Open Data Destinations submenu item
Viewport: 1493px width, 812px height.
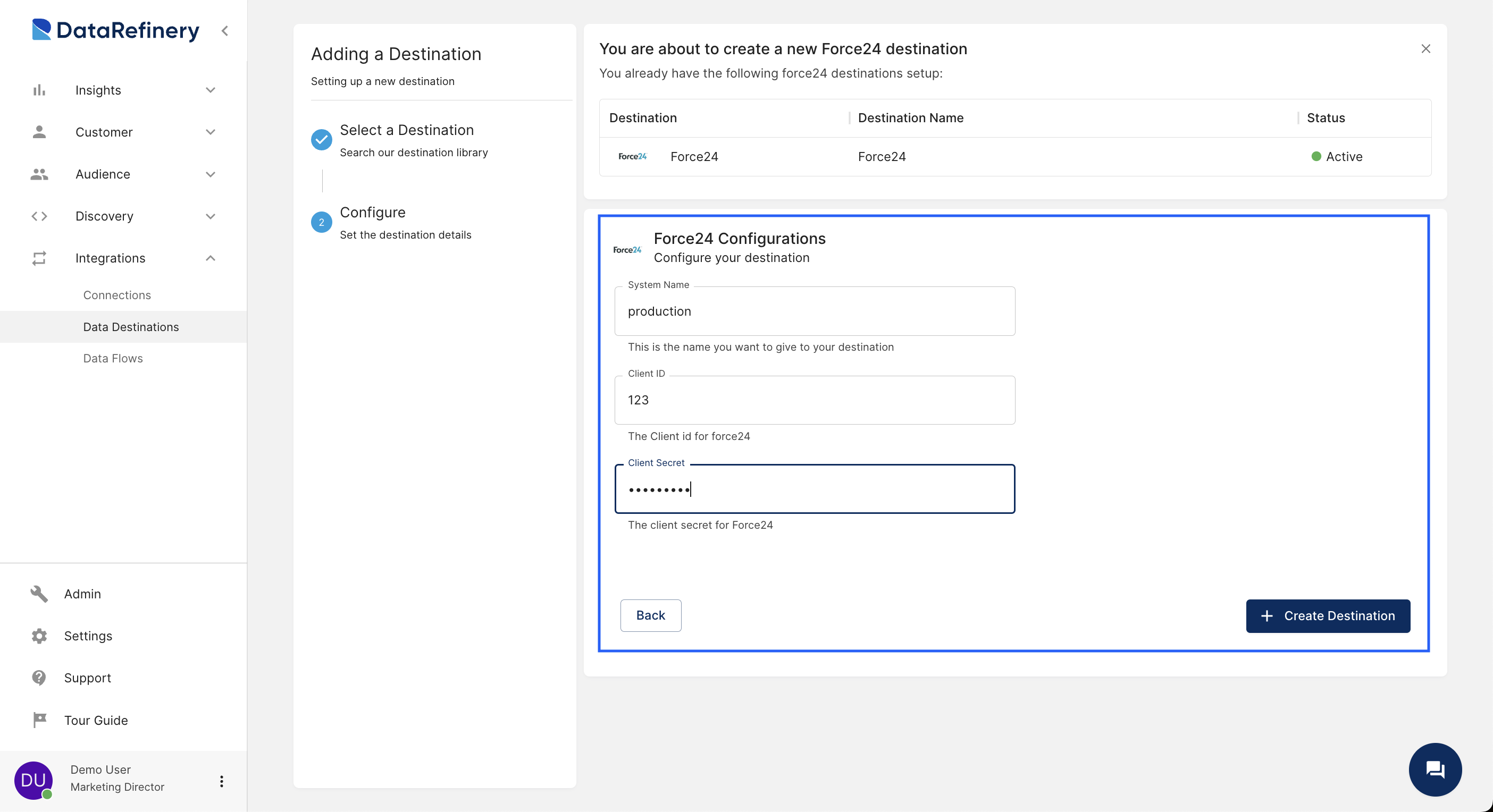(123, 327)
